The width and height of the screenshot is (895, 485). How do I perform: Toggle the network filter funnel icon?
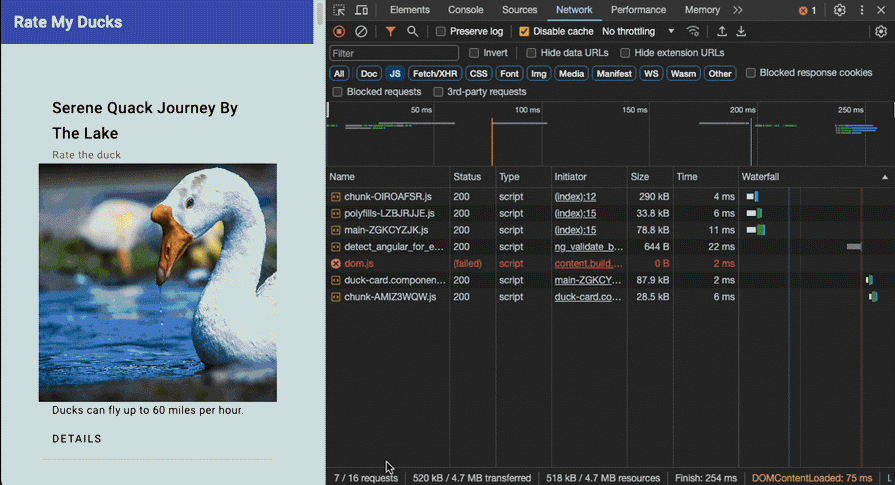[391, 32]
